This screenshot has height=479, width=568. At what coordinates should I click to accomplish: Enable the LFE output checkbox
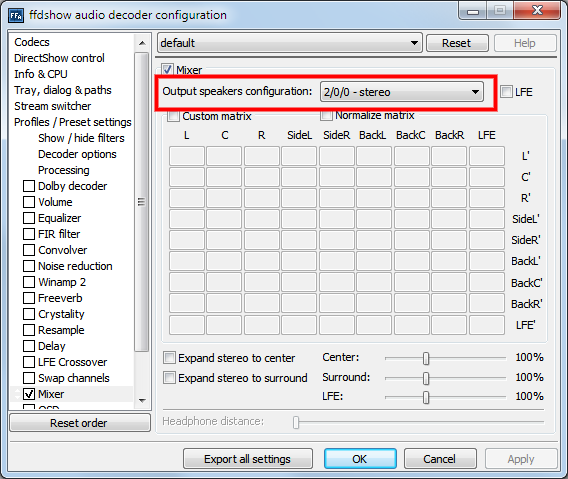(x=506, y=92)
